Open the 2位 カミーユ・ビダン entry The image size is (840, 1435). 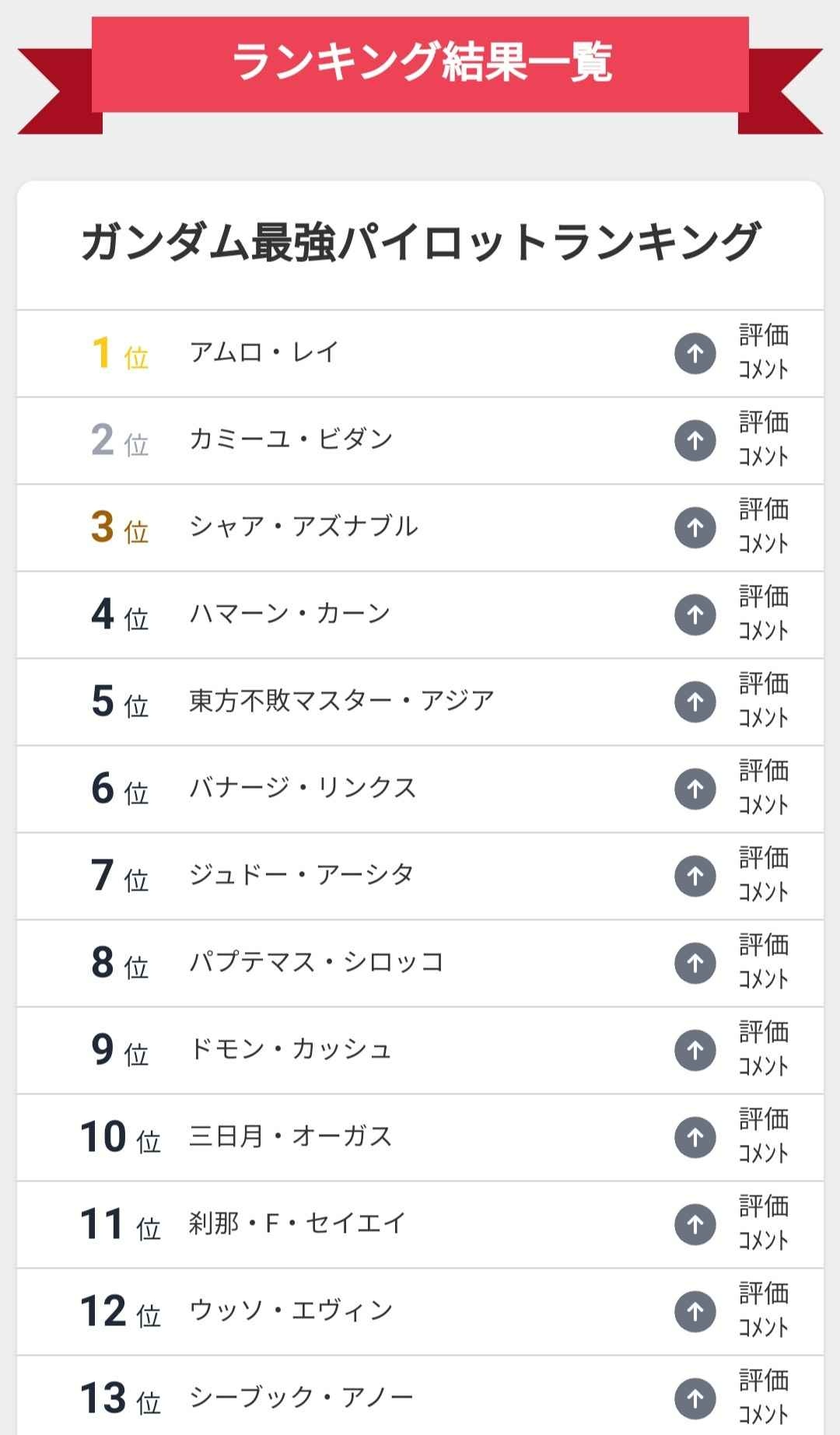coord(291,439)
